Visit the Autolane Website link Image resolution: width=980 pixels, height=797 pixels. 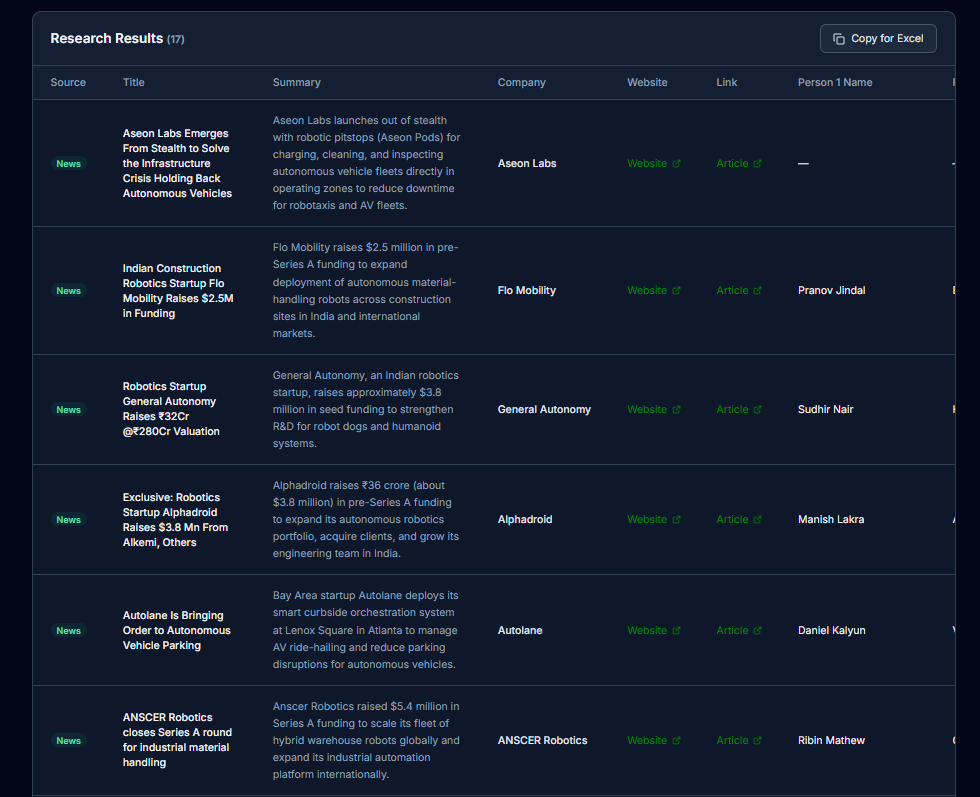(x=653, y=631)
